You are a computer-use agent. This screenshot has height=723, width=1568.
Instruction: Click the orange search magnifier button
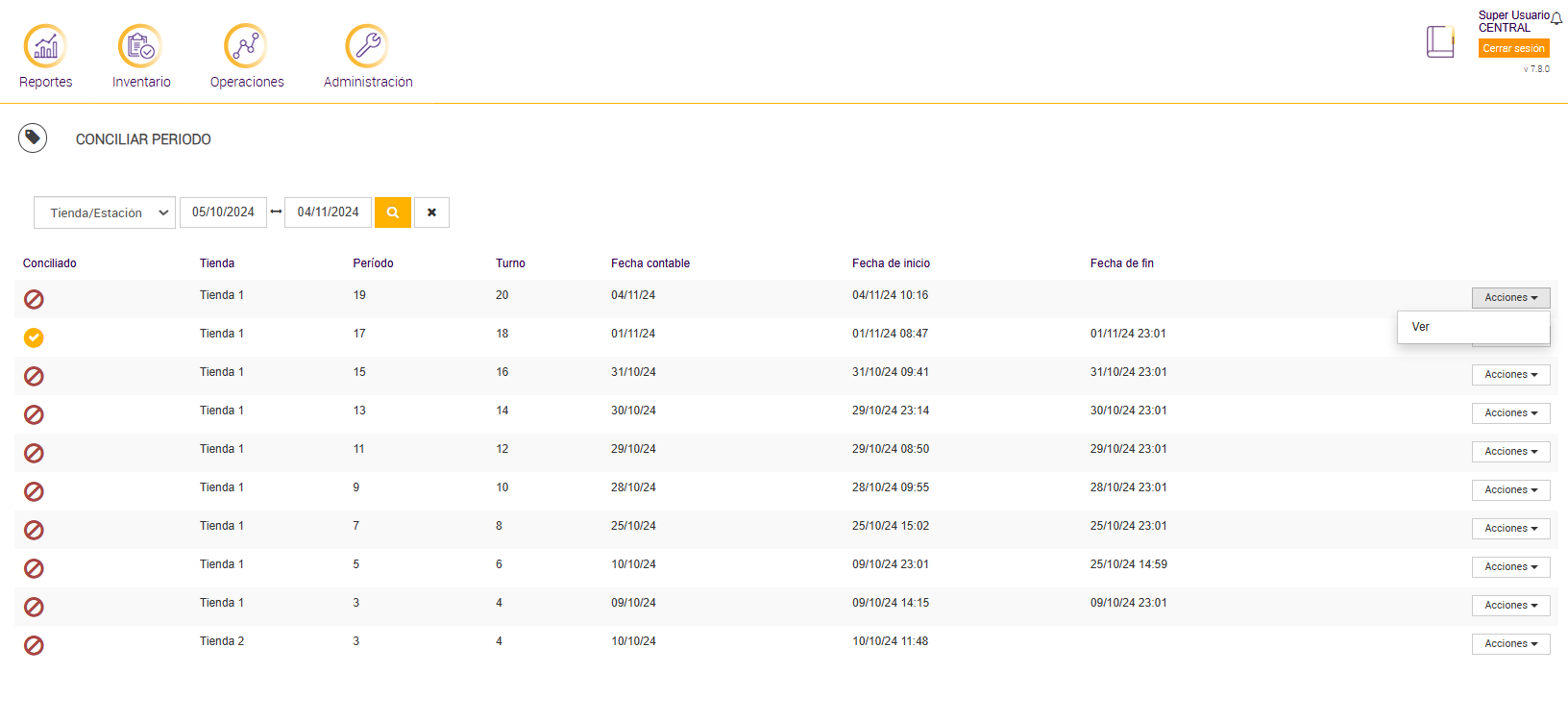(393, 212)
